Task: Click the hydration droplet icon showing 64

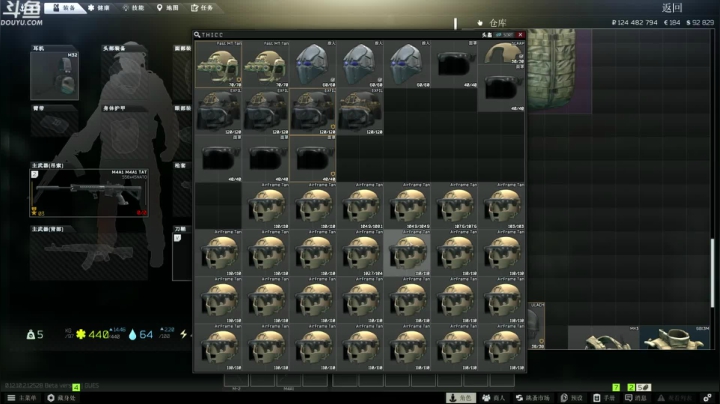Action: [133, 335]
